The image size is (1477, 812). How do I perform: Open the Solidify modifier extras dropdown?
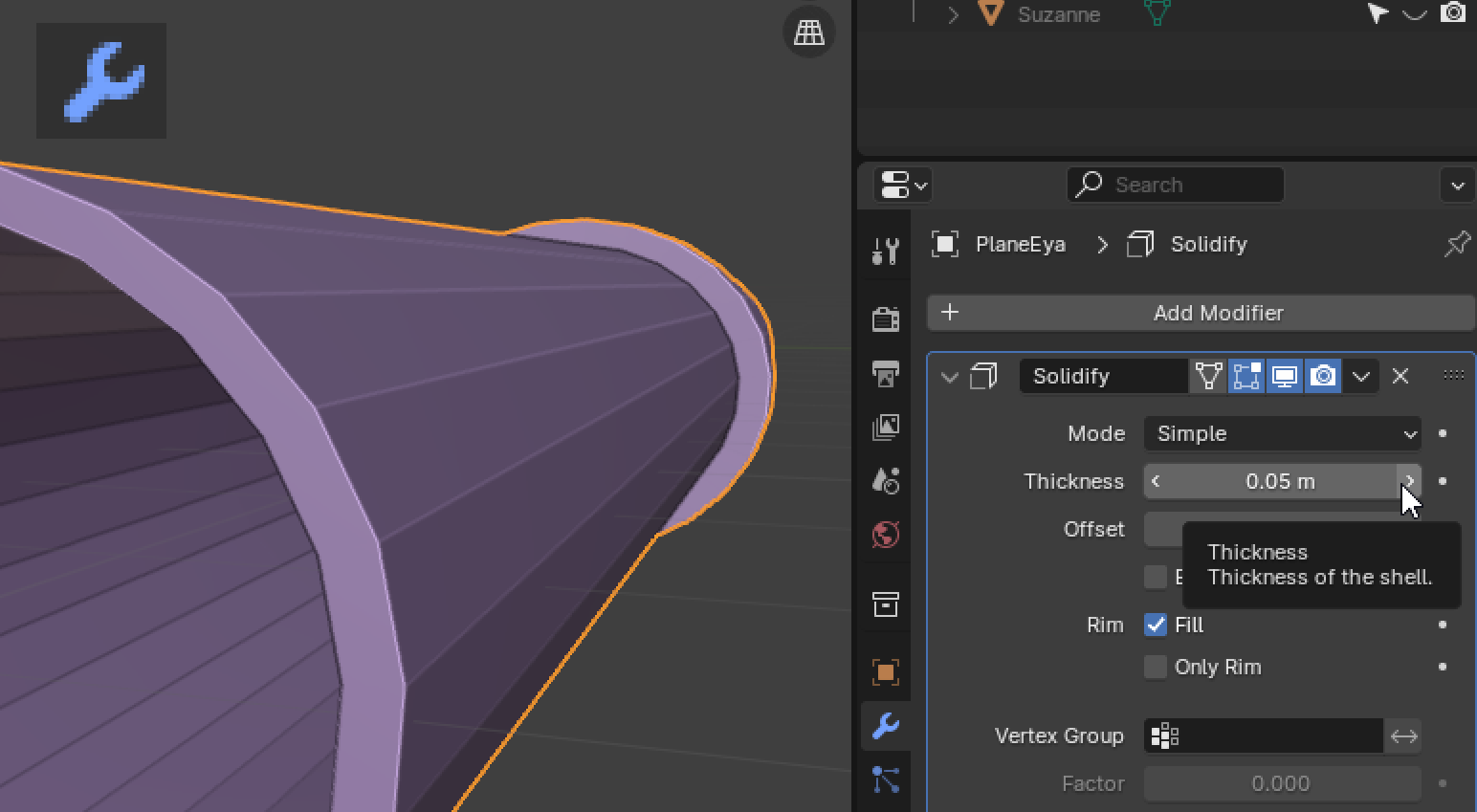tap(1361, 376)
